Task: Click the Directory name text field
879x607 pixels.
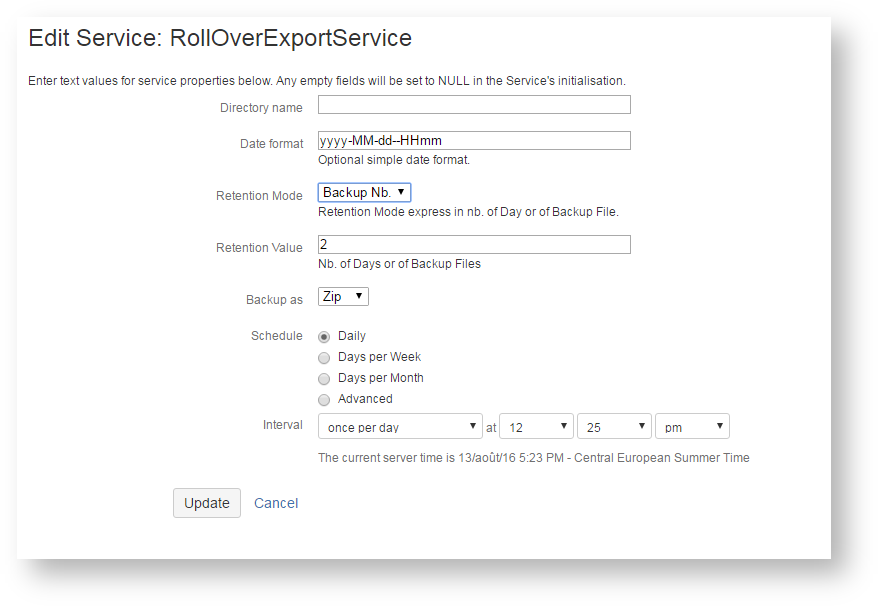Action: coord(474,105)
